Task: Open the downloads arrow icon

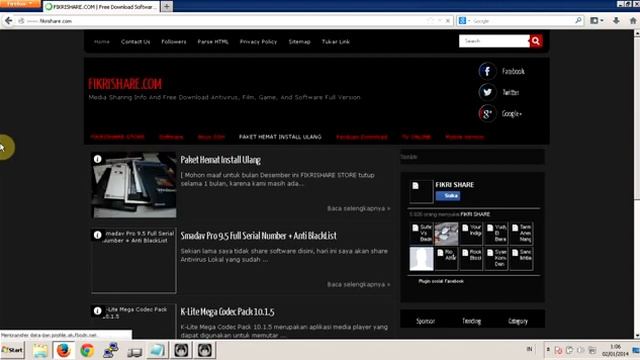Action: pos(616,20)
